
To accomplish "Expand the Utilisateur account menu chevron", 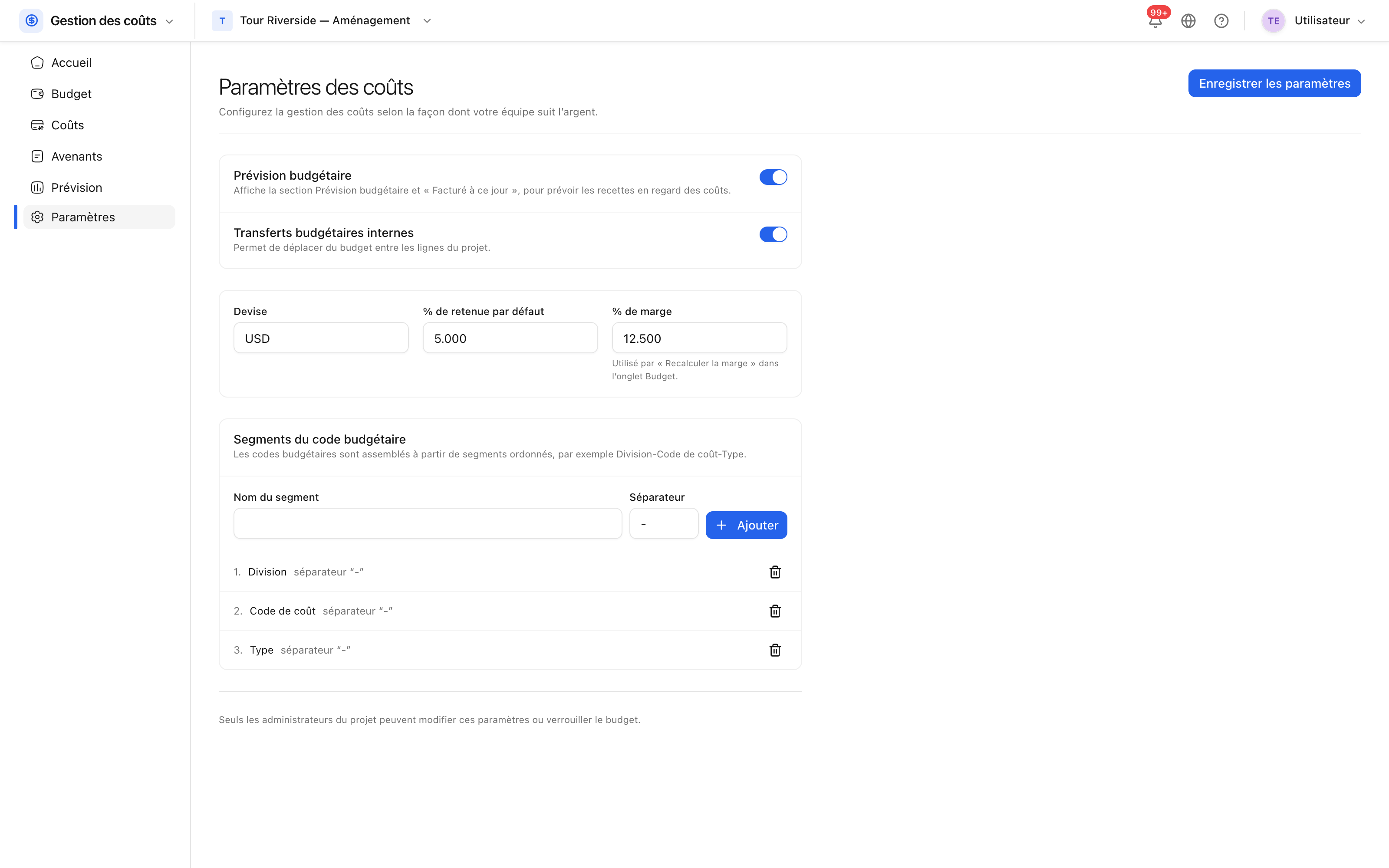I will point(1361,21).
